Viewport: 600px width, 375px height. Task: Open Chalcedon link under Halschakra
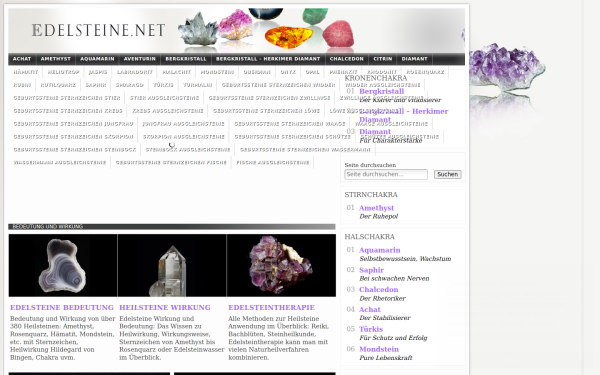tap(379, 289)
